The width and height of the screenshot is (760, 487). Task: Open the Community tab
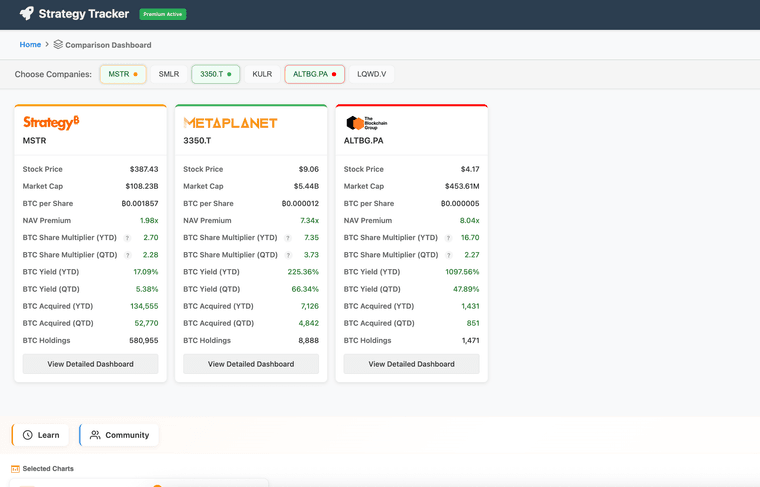[119, 435]
